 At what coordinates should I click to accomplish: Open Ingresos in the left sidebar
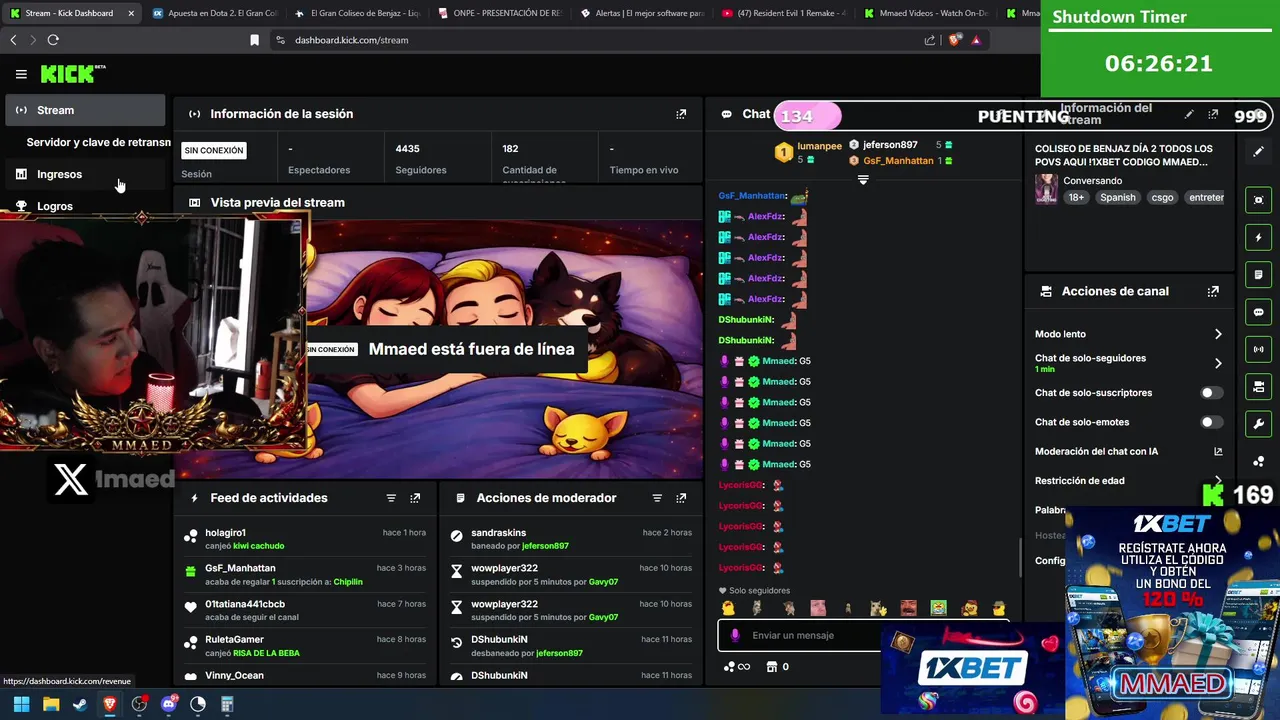[x=85, y=174]
